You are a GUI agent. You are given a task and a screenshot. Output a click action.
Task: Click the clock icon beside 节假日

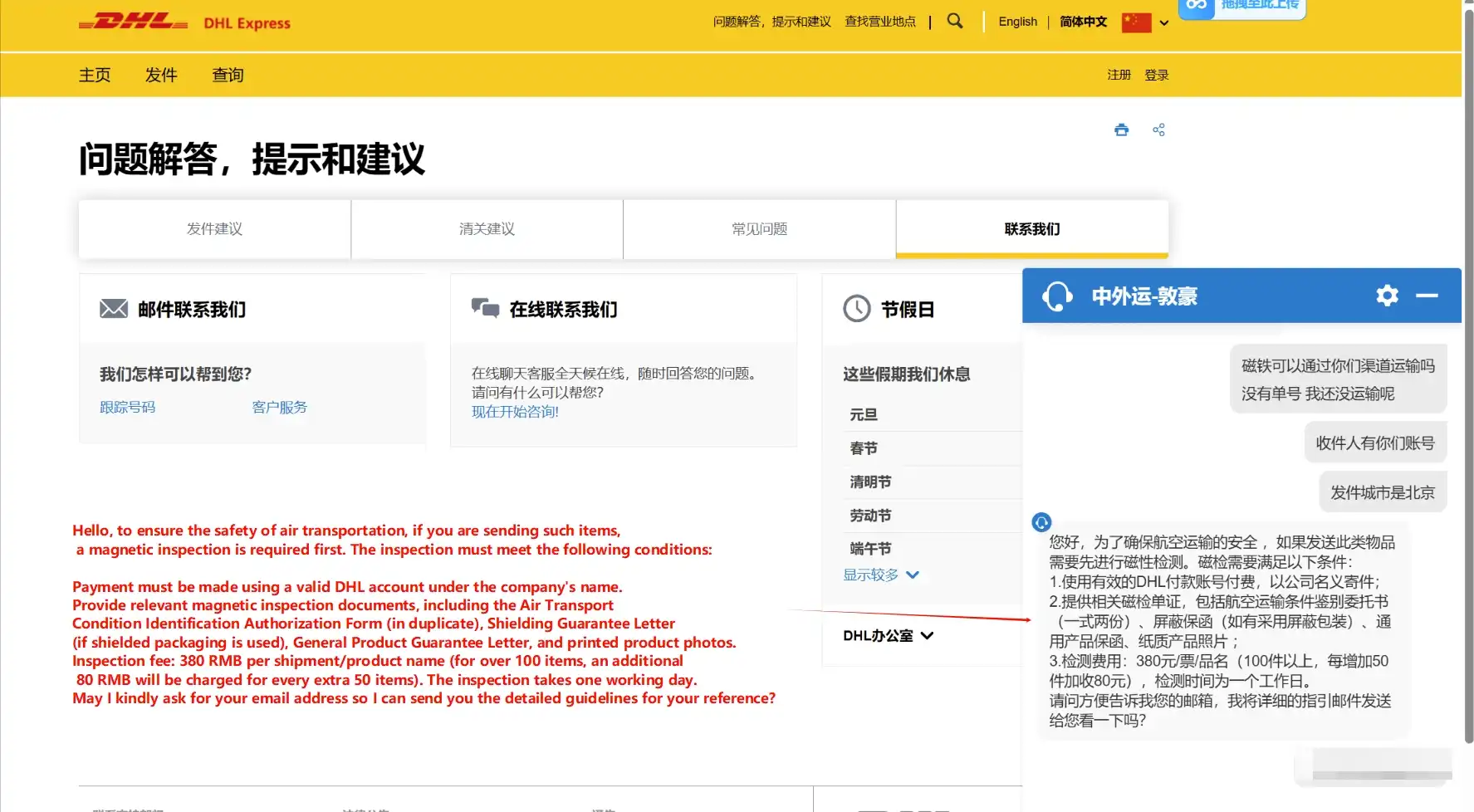(x=857, y=308)
